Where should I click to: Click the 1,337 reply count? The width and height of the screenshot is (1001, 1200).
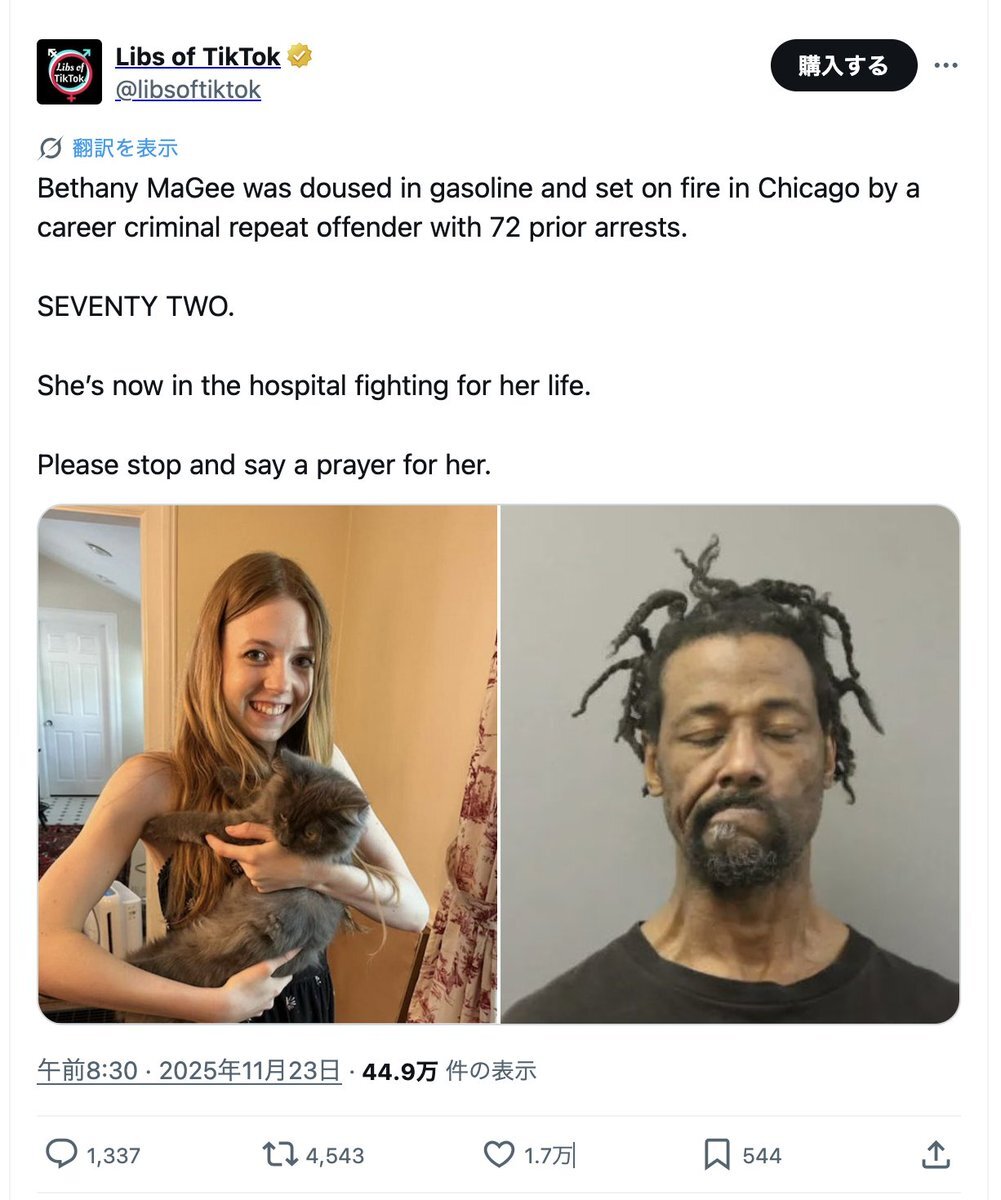pos(113,1156)
